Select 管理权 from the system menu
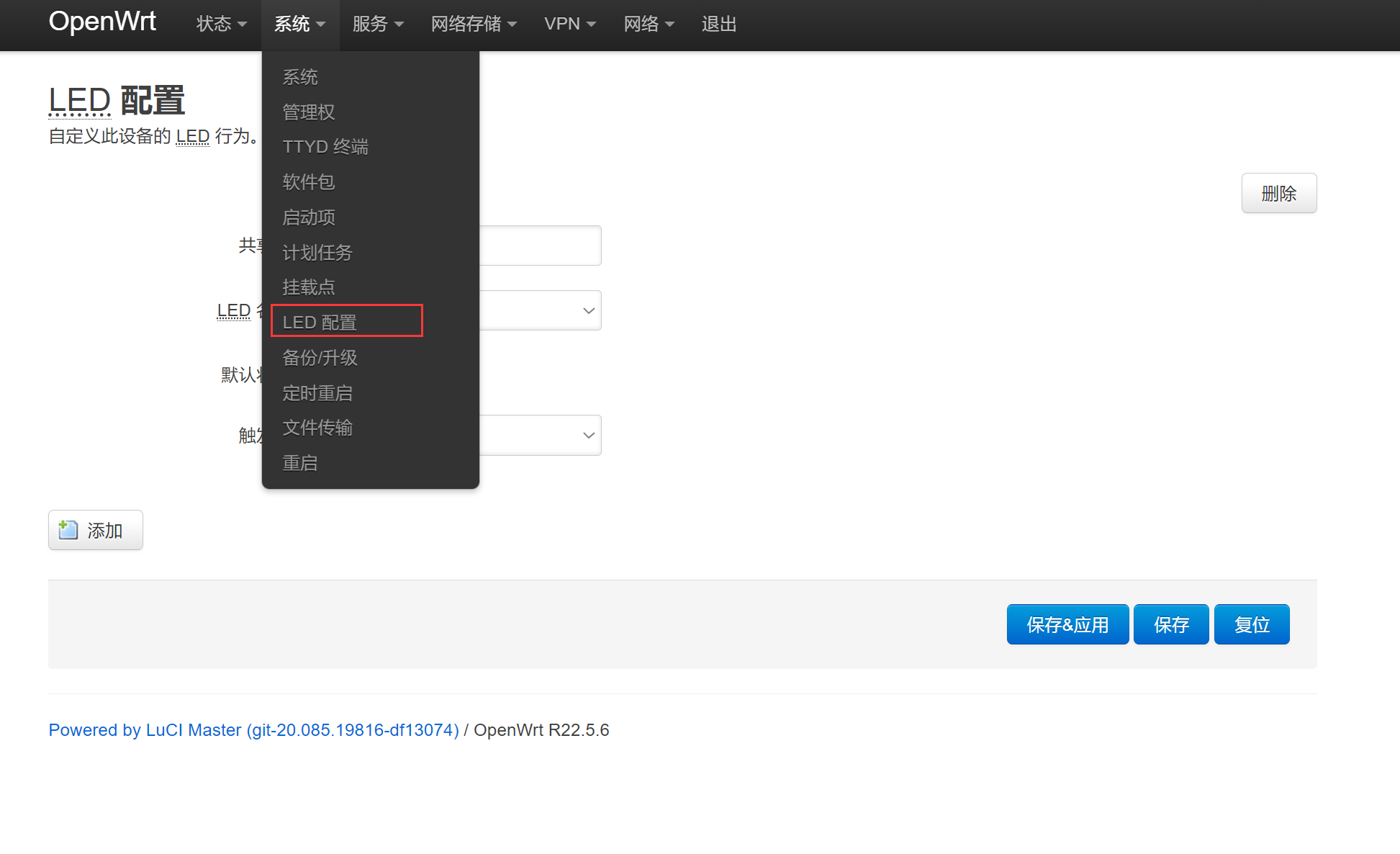The height and width of the screenshot is (854, 1400). coord(308,112)
